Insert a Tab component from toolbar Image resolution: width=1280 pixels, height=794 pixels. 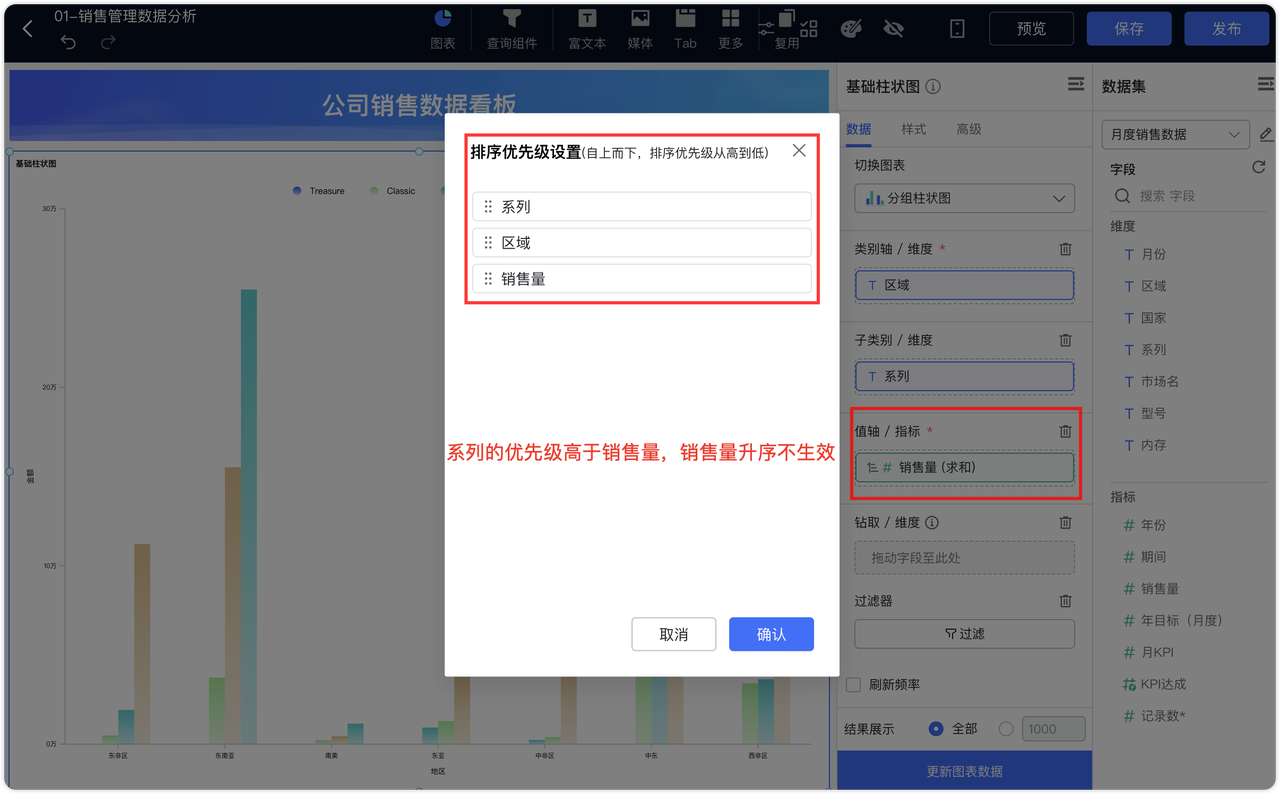(685, 29)
